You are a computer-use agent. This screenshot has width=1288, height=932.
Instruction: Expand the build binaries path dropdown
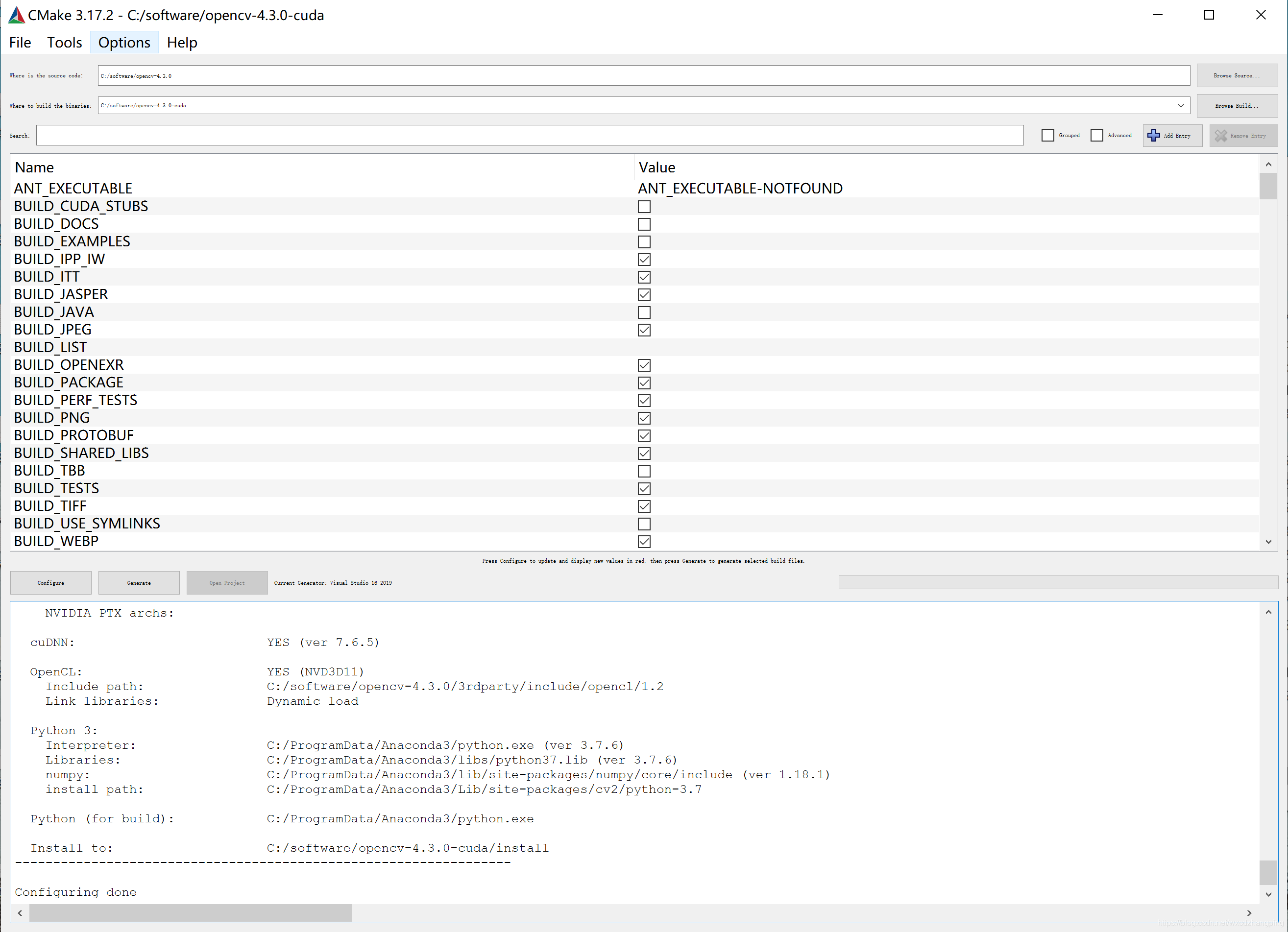pyautogui.click(x=1181, y=106)
